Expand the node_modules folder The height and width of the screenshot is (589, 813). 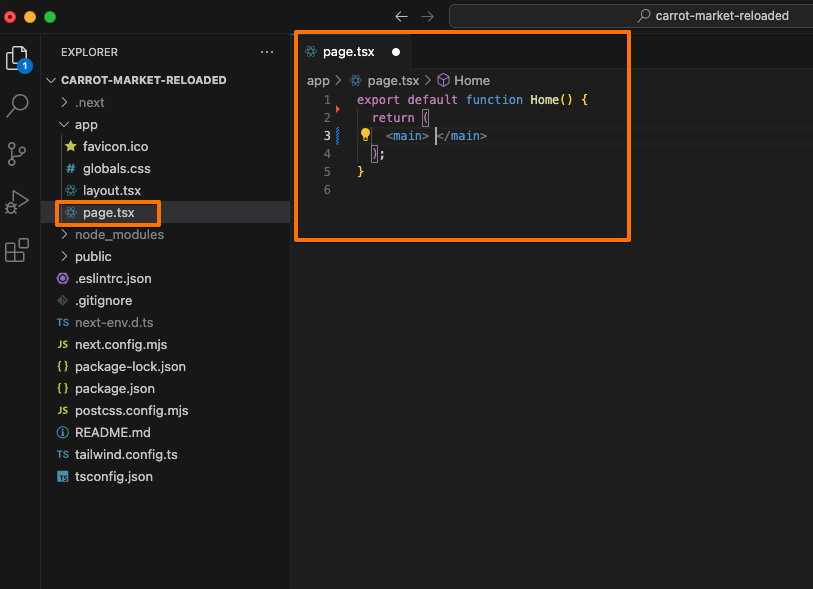64,234
